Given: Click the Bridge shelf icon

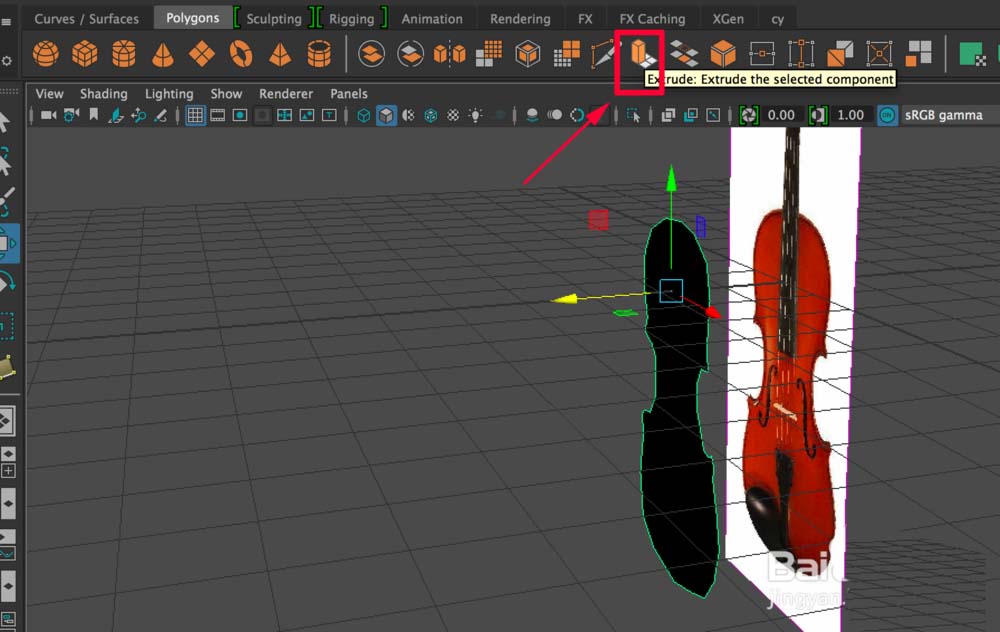Looking at the screenshot, I should tap(684, 54).
